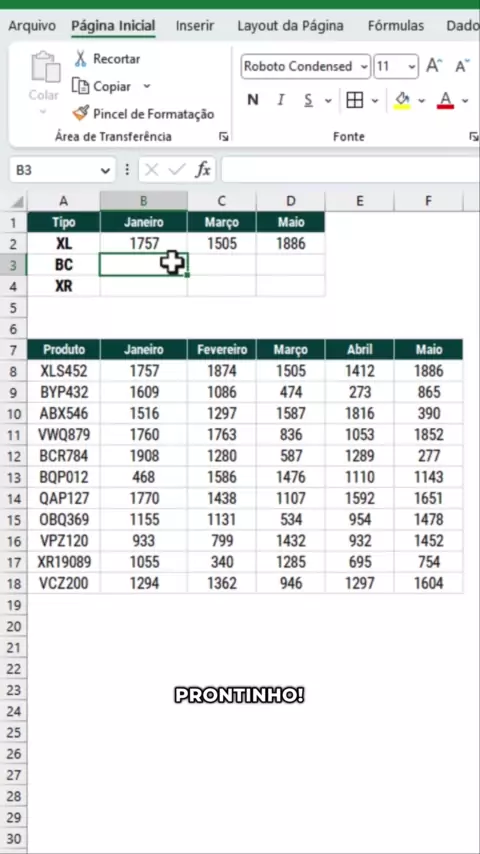Switch to the Fórmulas tab
Viewport: 480px width, 854px height.
[396, 26]
